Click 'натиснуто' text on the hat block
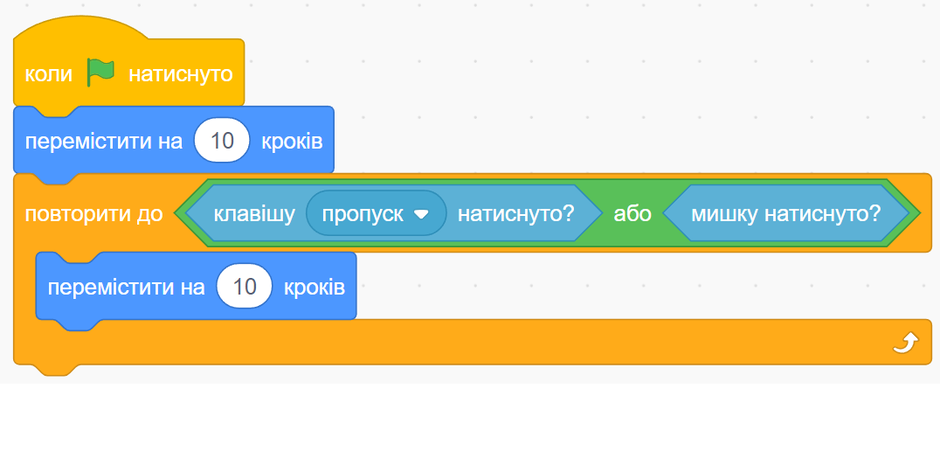 click(180, 75)
